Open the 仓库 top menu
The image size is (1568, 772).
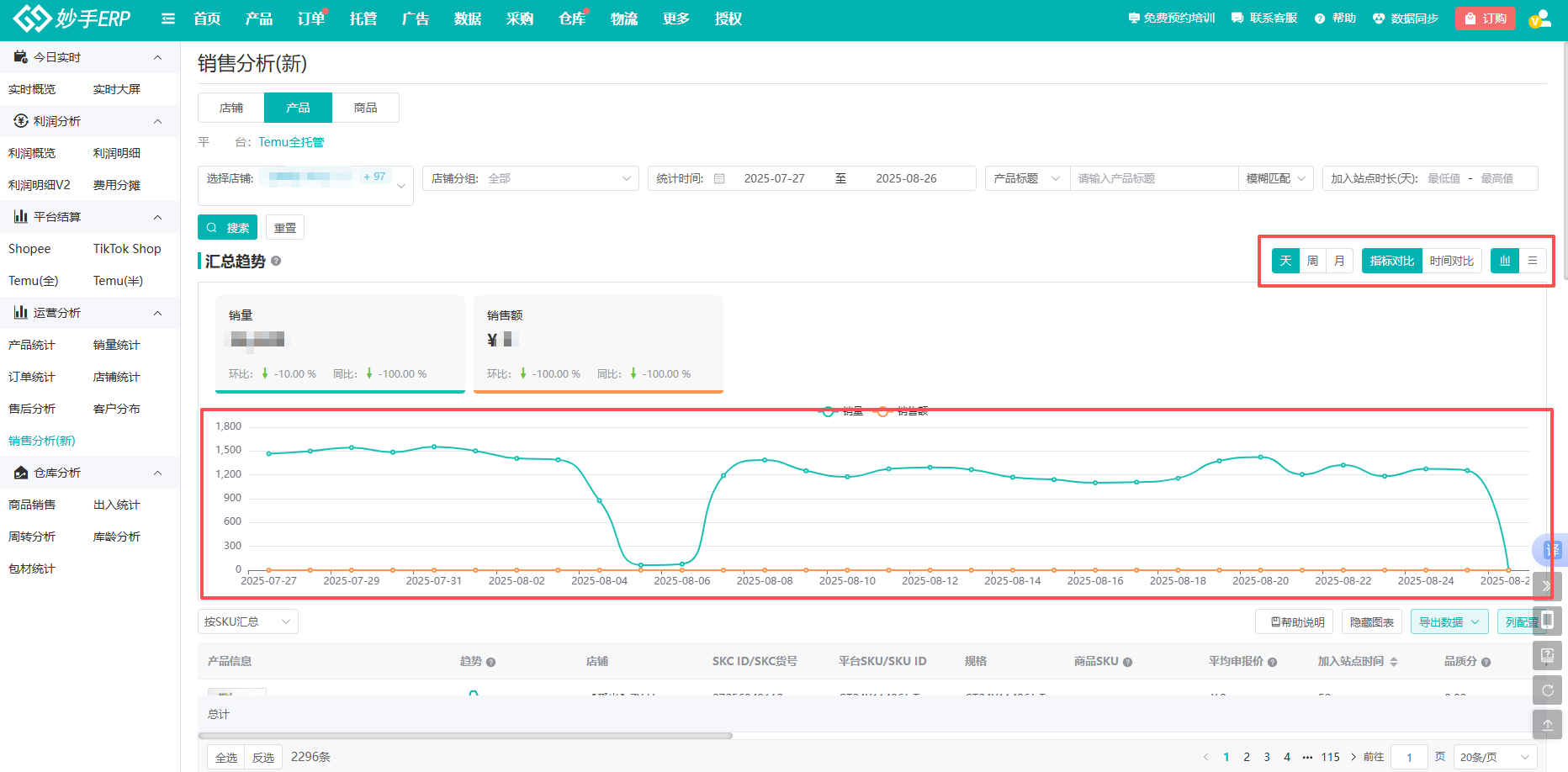pyautogui.click(x=572, y=19)
